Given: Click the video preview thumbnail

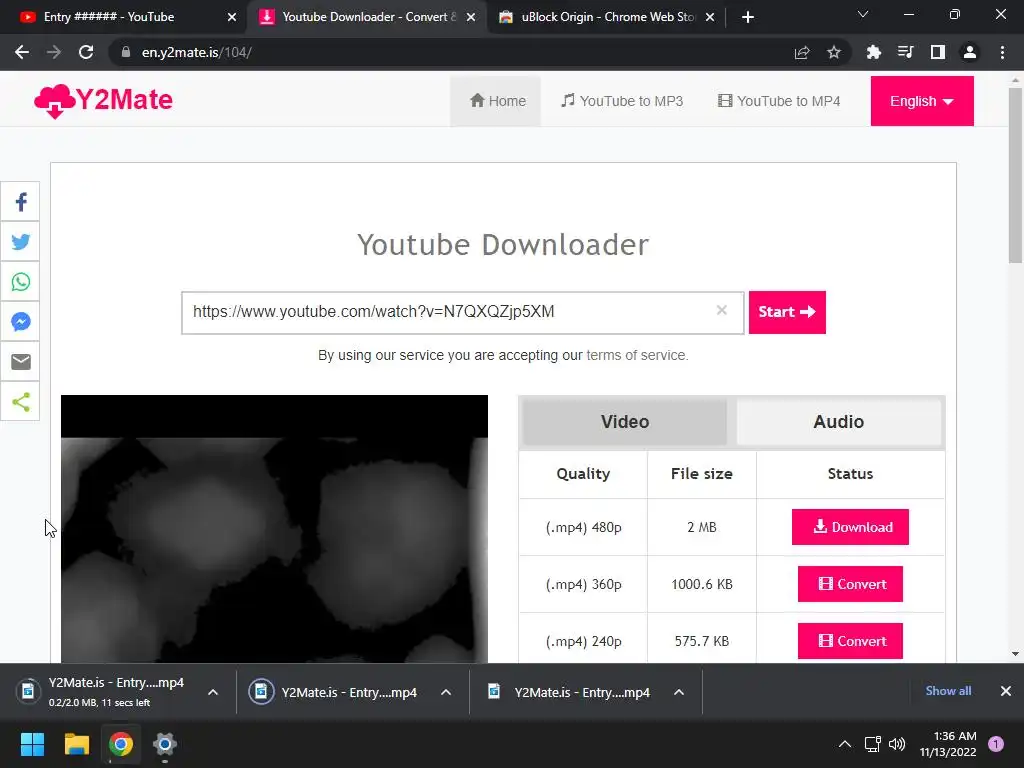Looking at the screenshot, I should point(274,529).
